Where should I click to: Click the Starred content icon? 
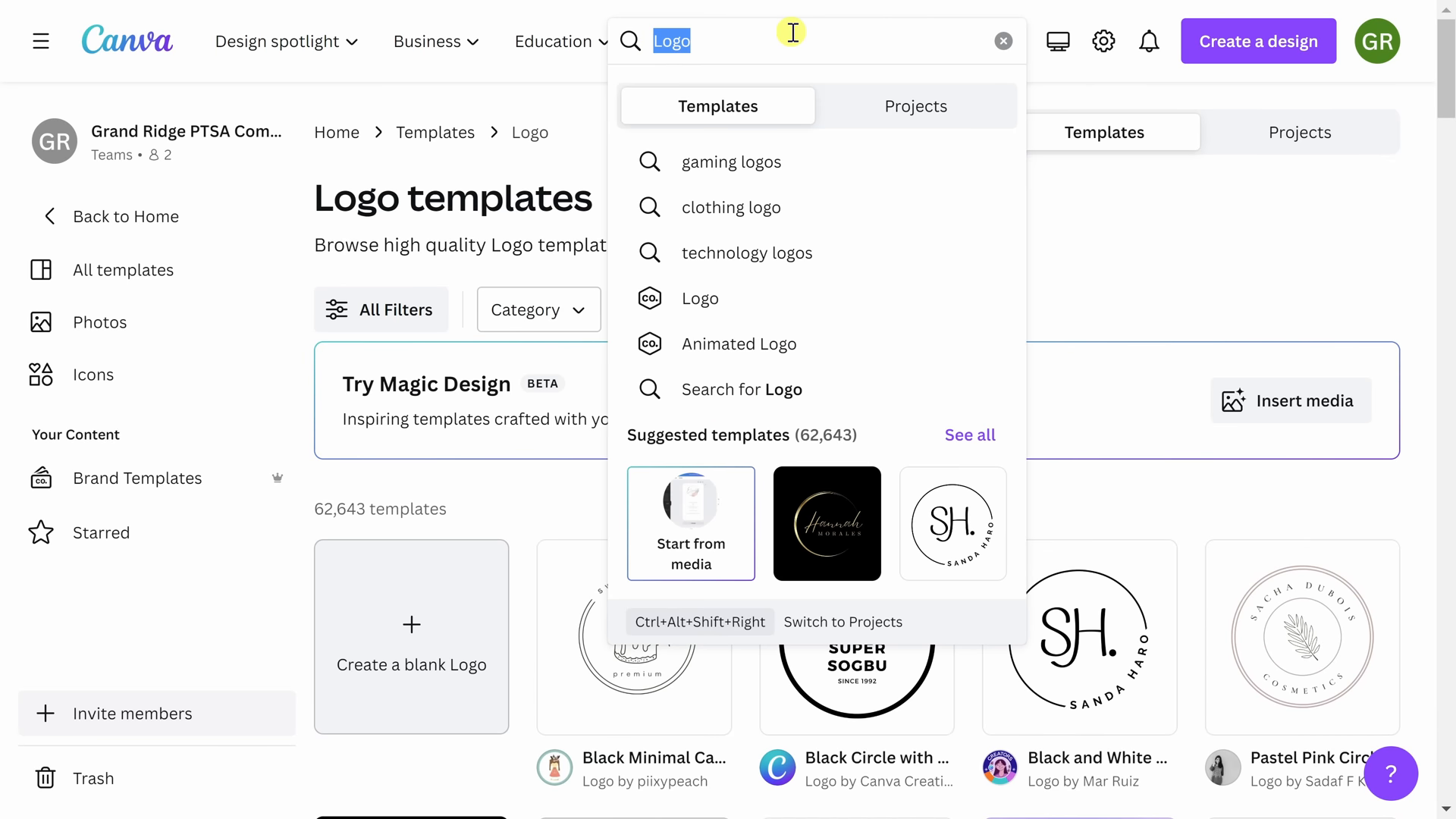click(x=40, y=532)
